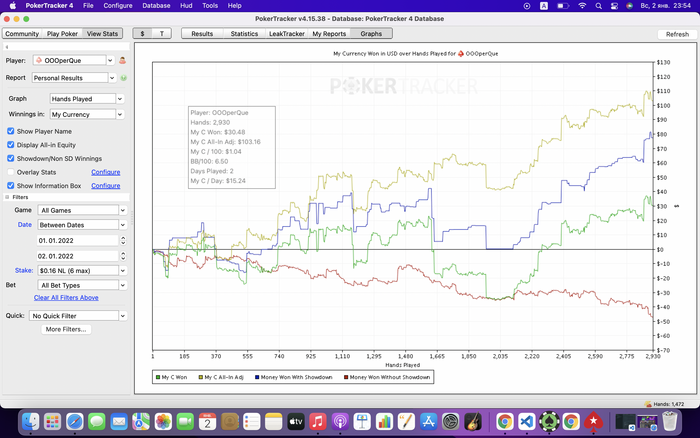Open Mail app in the Dock

coord(119,421)
